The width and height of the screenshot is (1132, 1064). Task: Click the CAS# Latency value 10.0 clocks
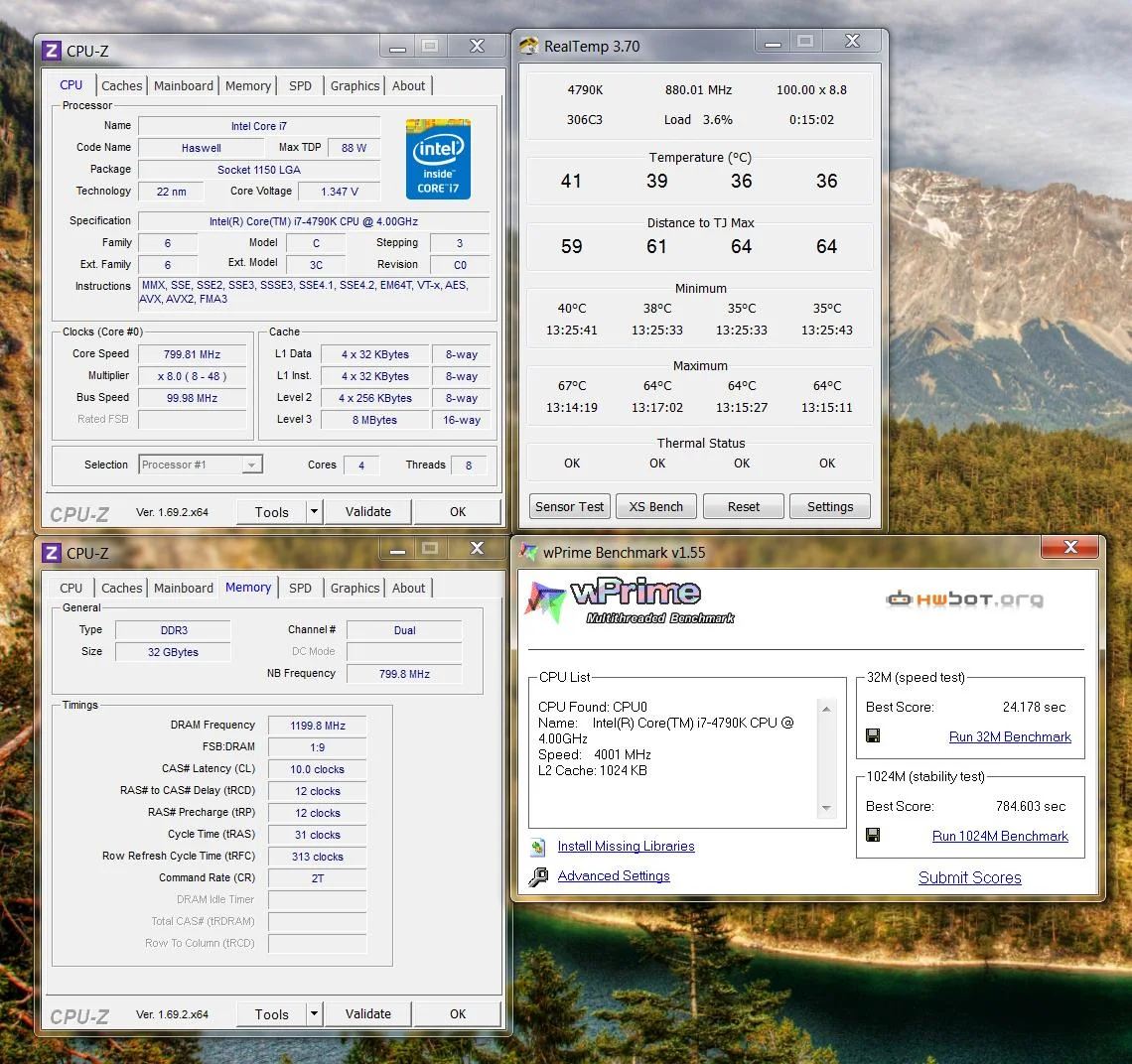[x=318, y=769]
